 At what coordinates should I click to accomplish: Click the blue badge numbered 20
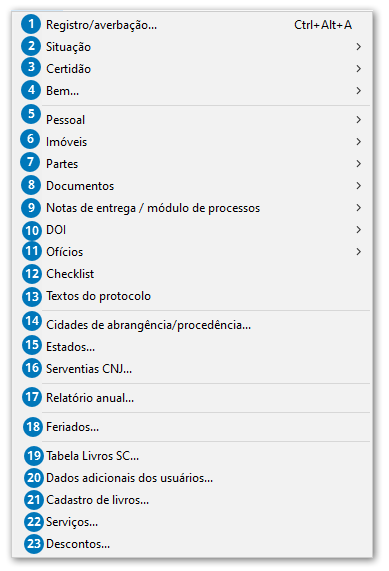tap(34, 477)
